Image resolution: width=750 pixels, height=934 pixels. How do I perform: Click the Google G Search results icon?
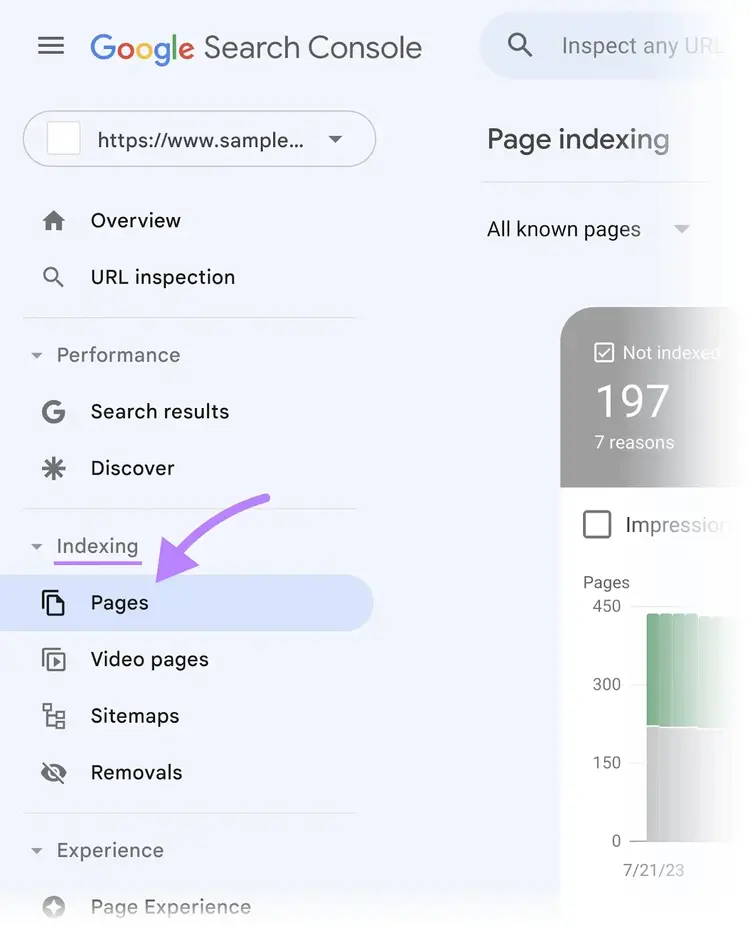[54, 412]
